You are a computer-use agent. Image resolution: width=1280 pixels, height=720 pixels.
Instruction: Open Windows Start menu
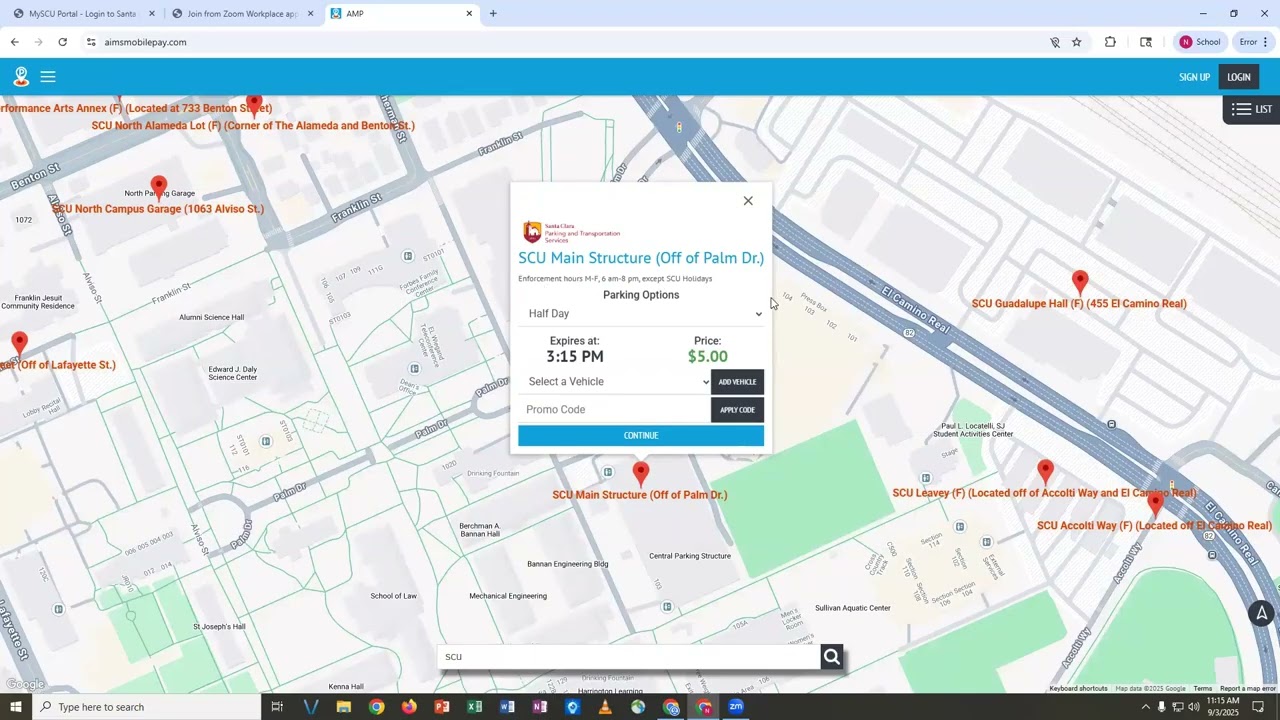15,707
